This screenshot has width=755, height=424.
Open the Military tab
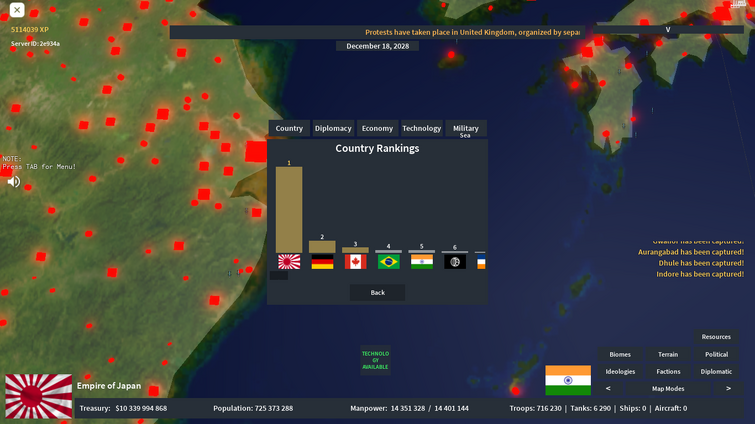pyautogui.click(x=466, y=128)
